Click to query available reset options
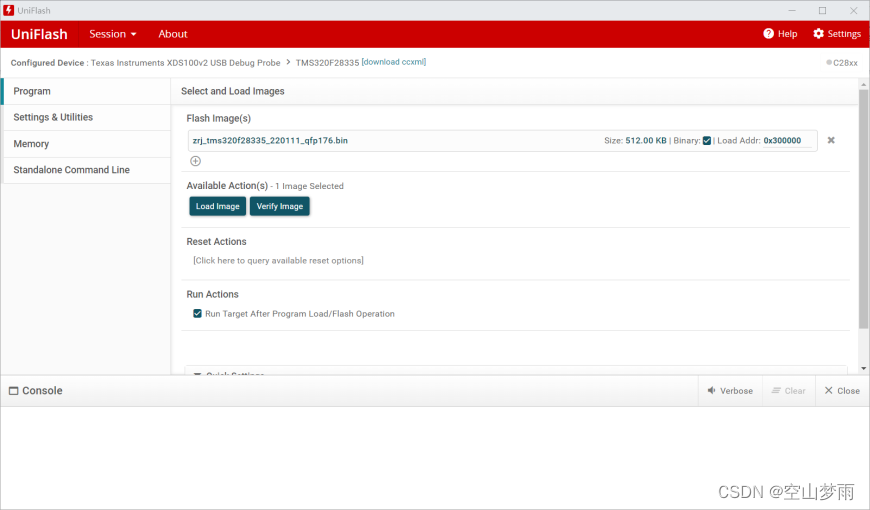This screenshot has height=510, width=870. coord(278,260)
